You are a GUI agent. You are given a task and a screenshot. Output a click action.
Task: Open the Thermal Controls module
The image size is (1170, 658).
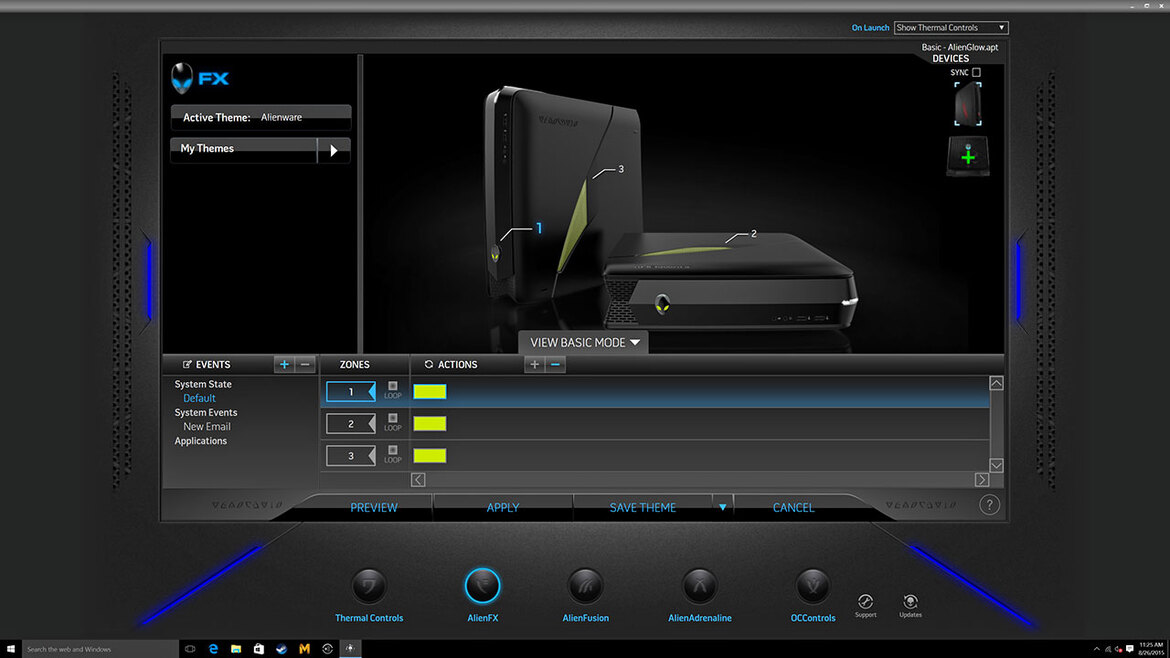pyautogui.click(x=369, y=586)
